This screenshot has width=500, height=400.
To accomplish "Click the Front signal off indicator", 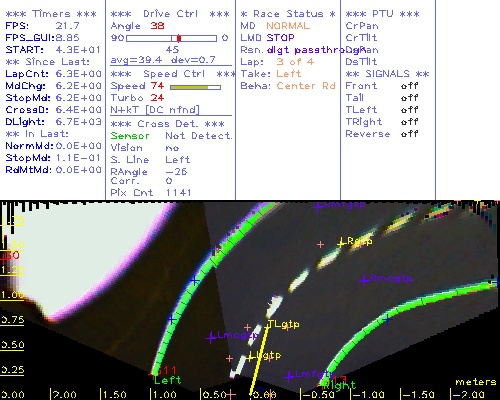I will [409, 86].
